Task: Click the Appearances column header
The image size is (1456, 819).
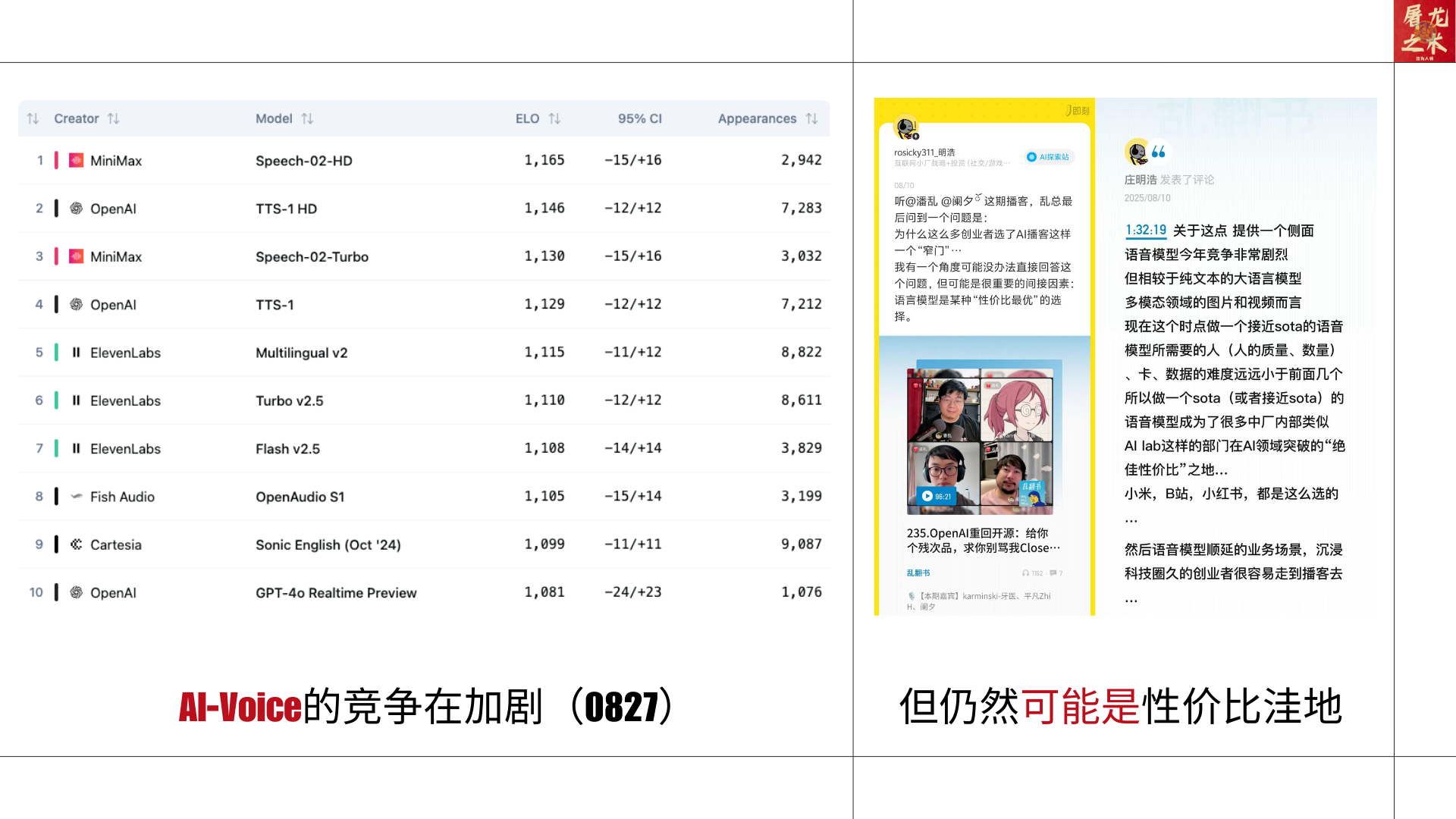Action: [757, 119]
